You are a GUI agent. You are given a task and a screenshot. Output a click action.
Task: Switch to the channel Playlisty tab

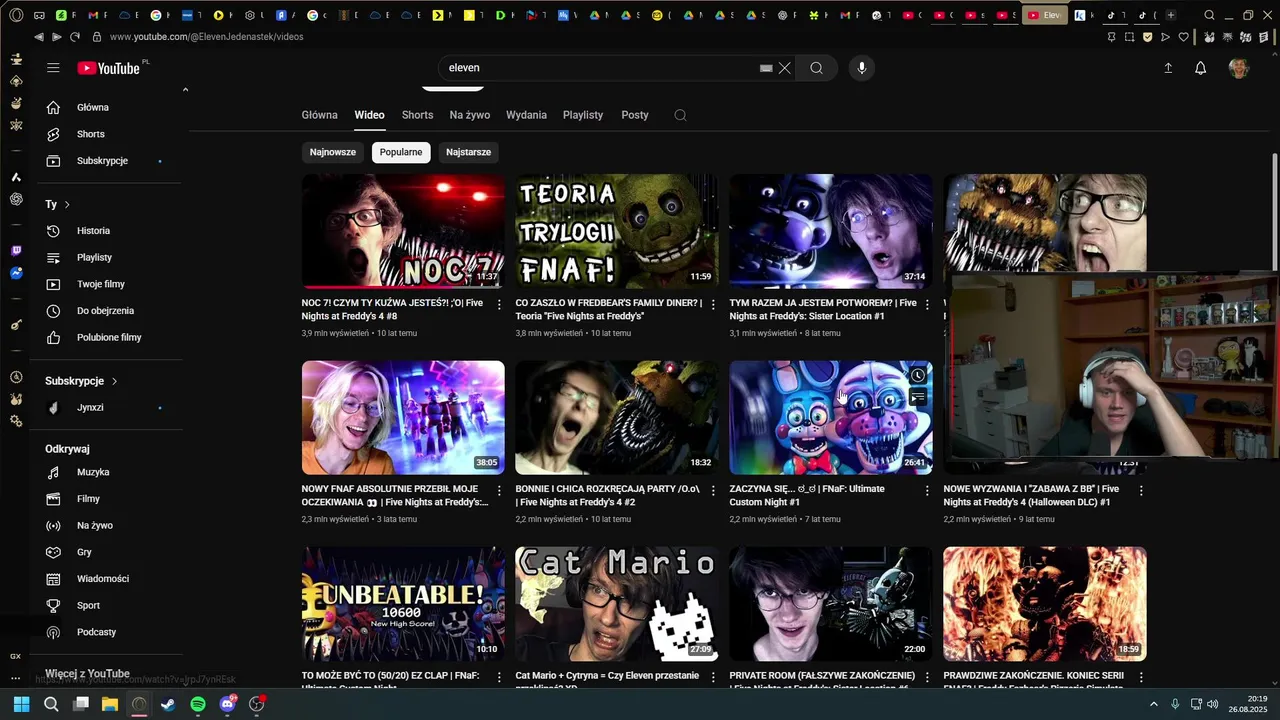[583, 115]
